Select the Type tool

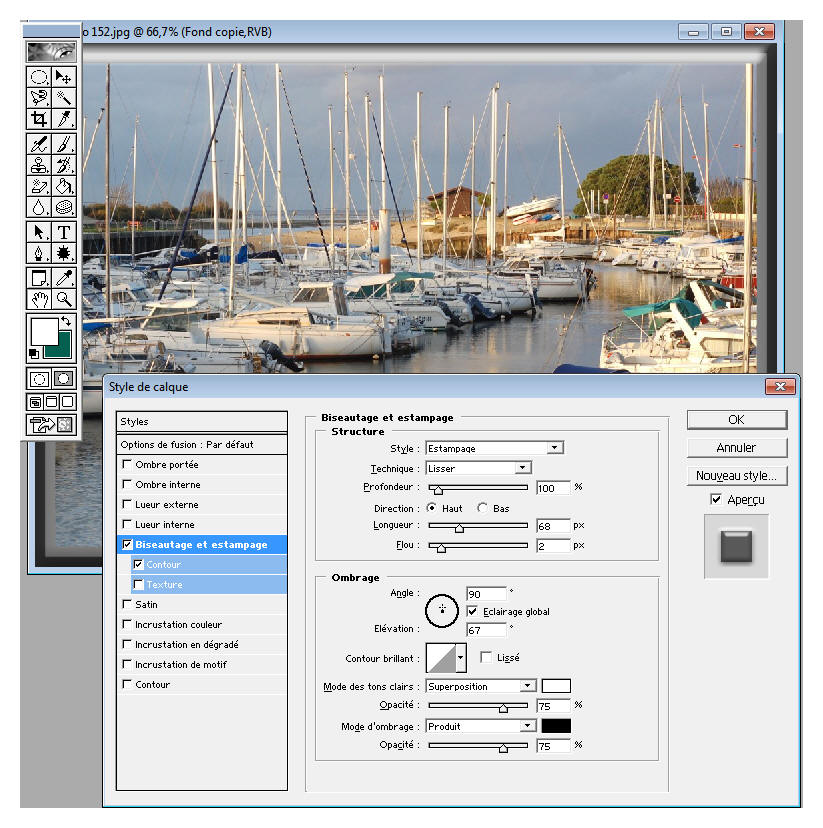[x=64, y=232]
